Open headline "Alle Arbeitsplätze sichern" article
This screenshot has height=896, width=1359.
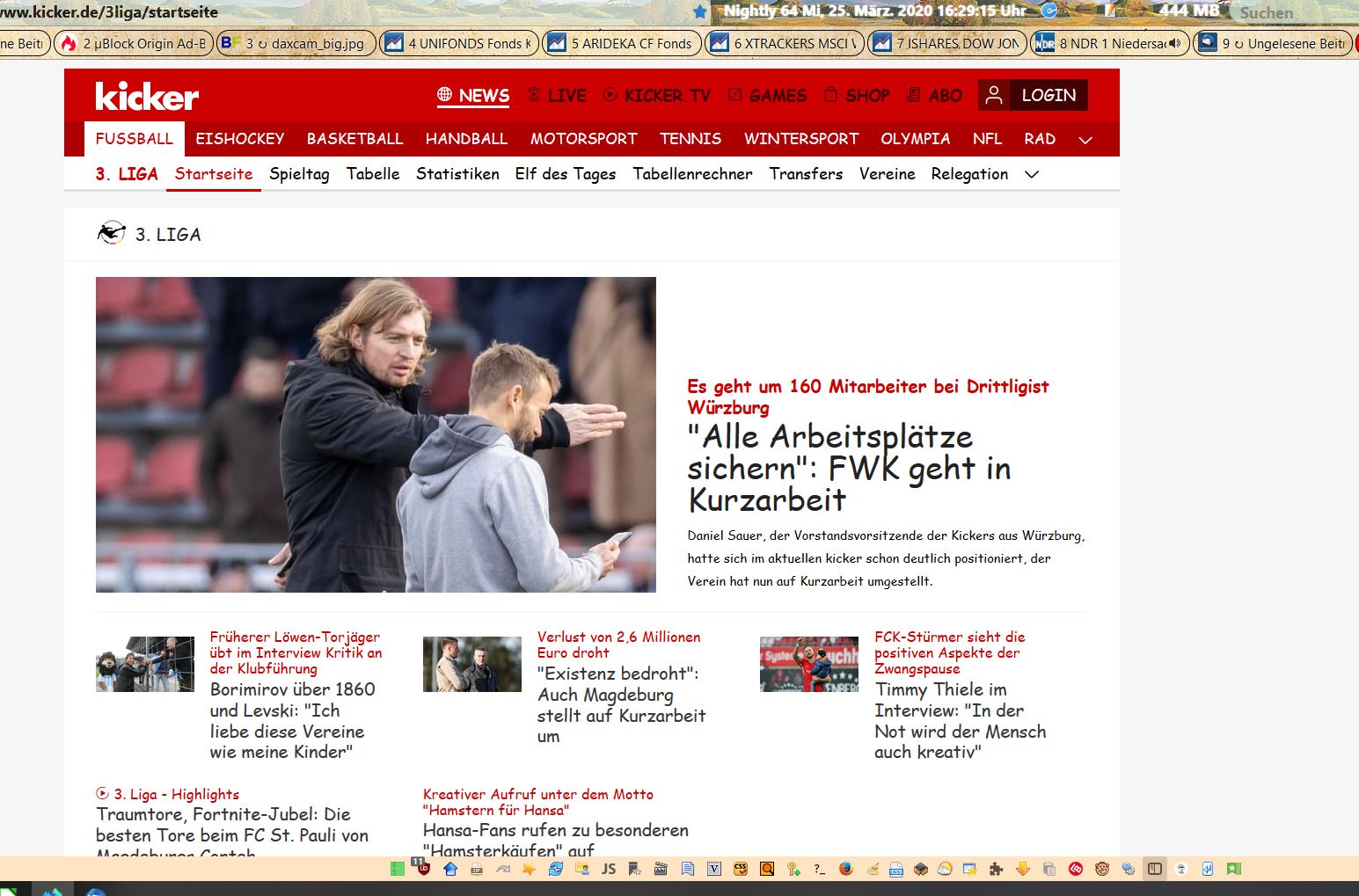[849, 468]
